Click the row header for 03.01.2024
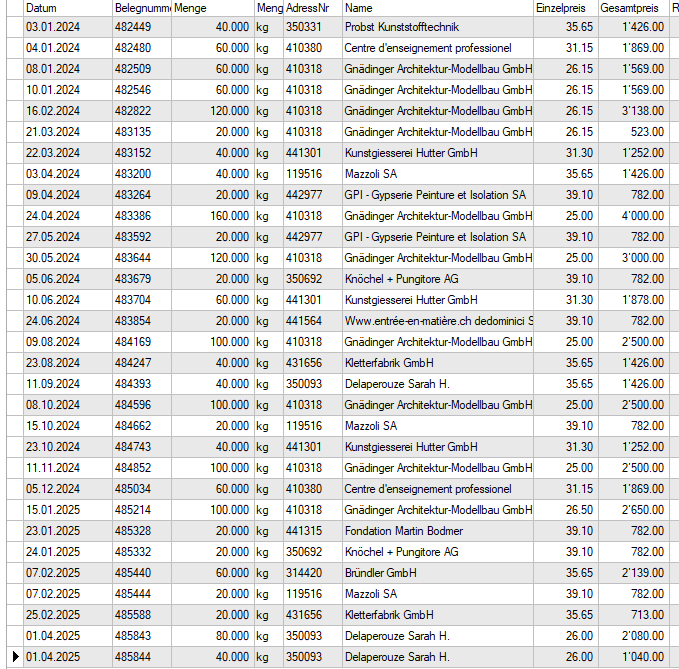This screenshot has height=669, width=679. (x=14, y=27)
